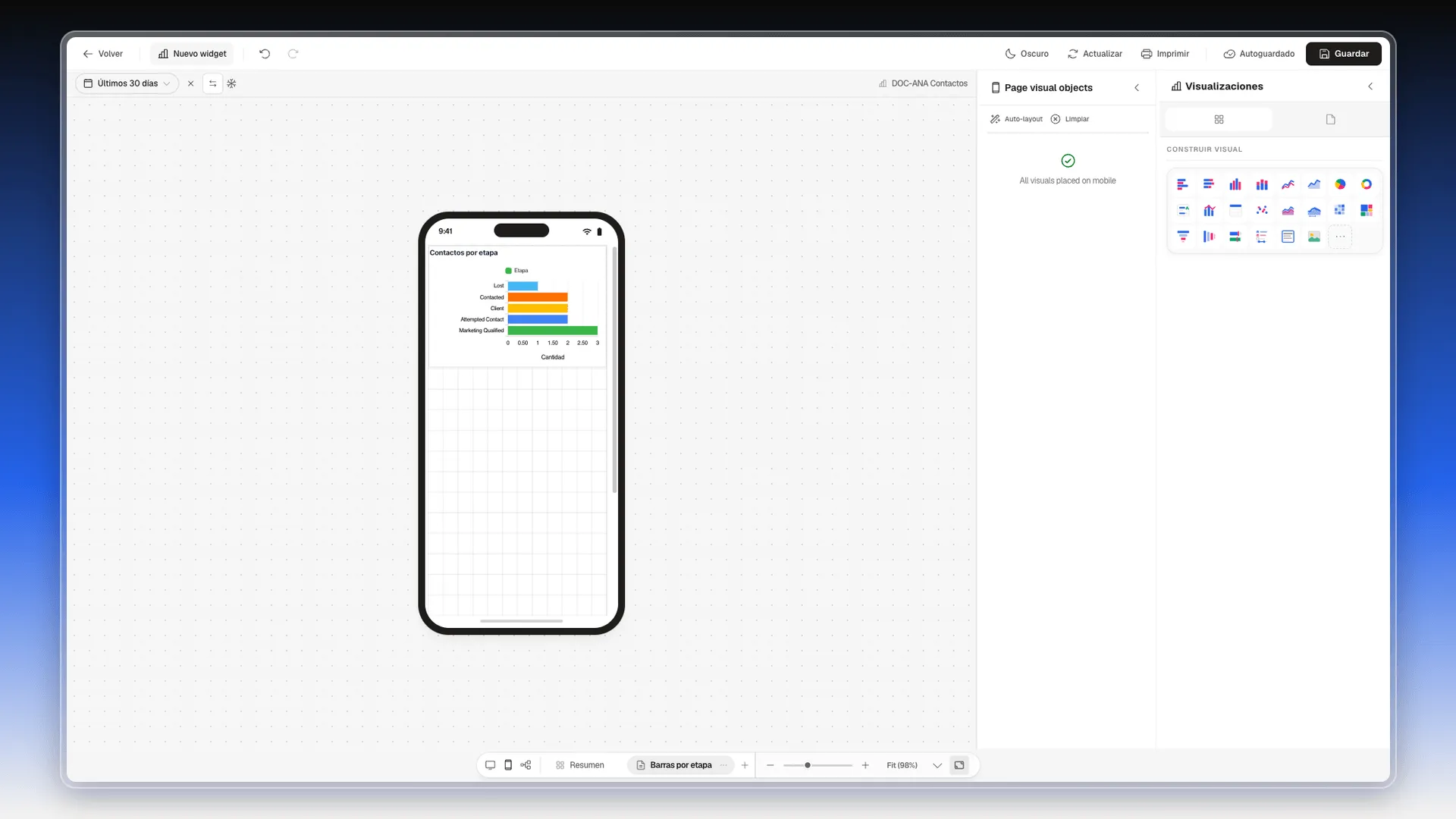Open more visual types via the ellipsis tile
This screenshot has width=1456, height=819.
(1340, 237)
